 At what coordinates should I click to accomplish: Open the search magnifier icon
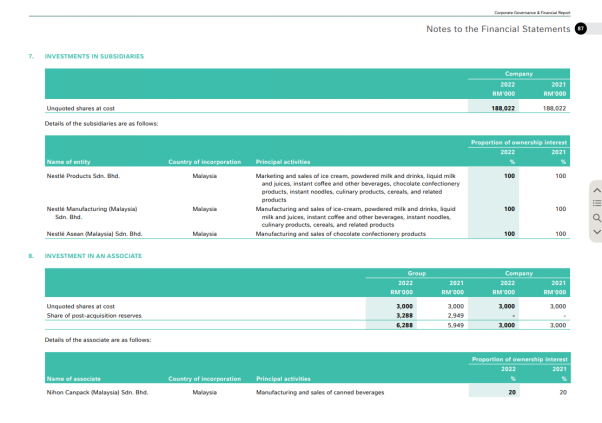[x=597, y=218]
